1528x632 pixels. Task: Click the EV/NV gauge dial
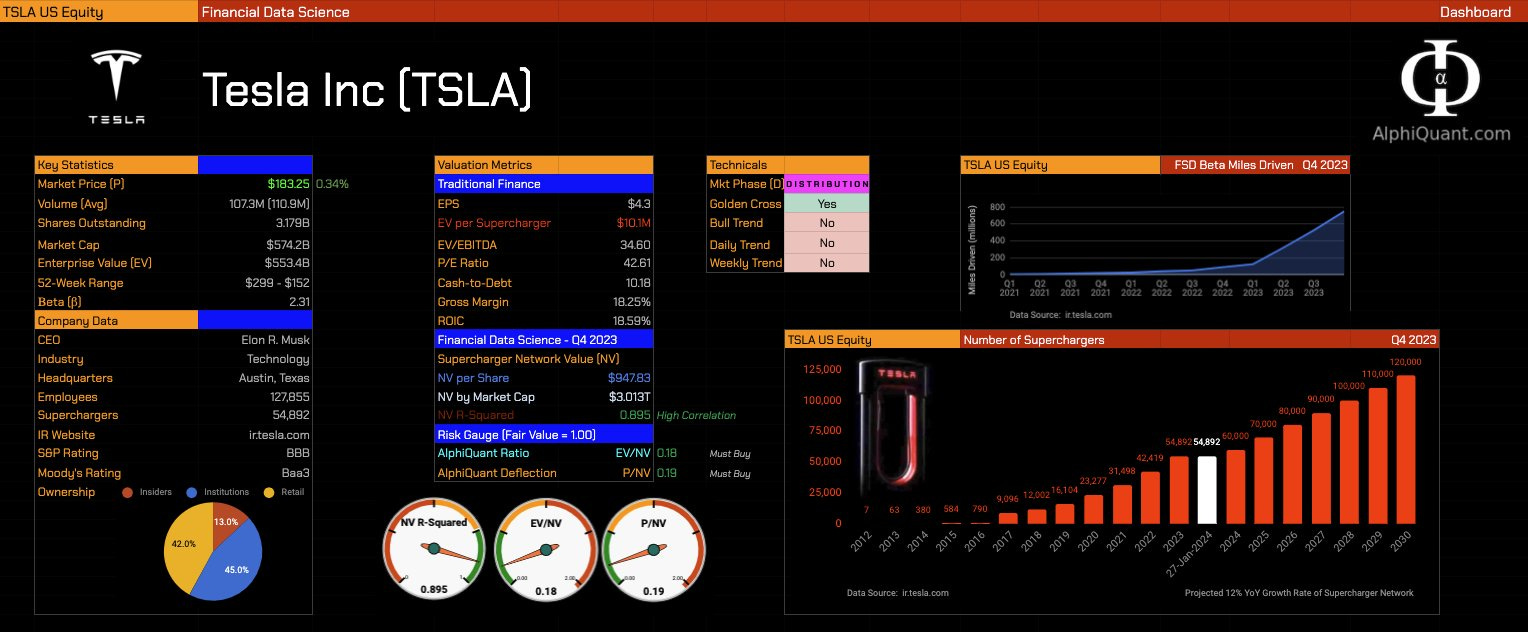coord(544,550)
